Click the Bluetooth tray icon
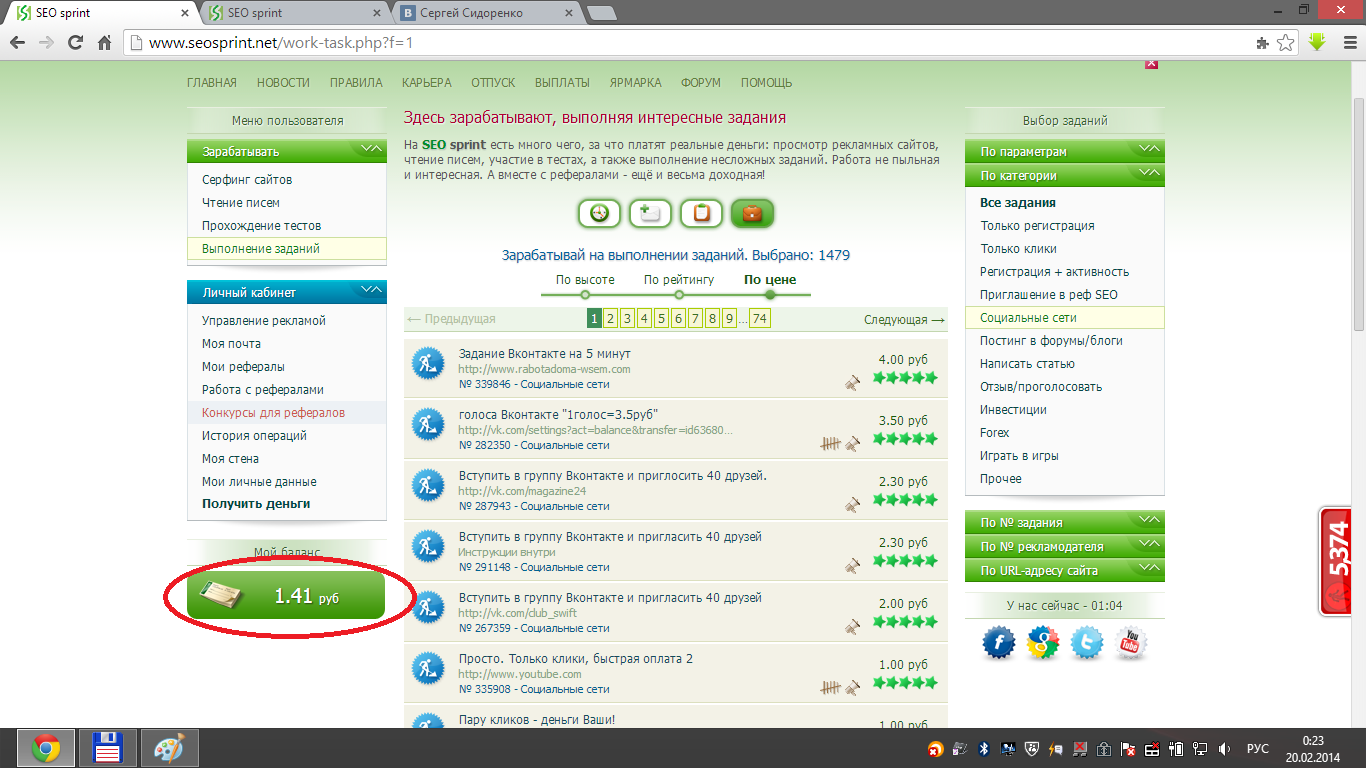1366x768 pixels. [982, 748]
